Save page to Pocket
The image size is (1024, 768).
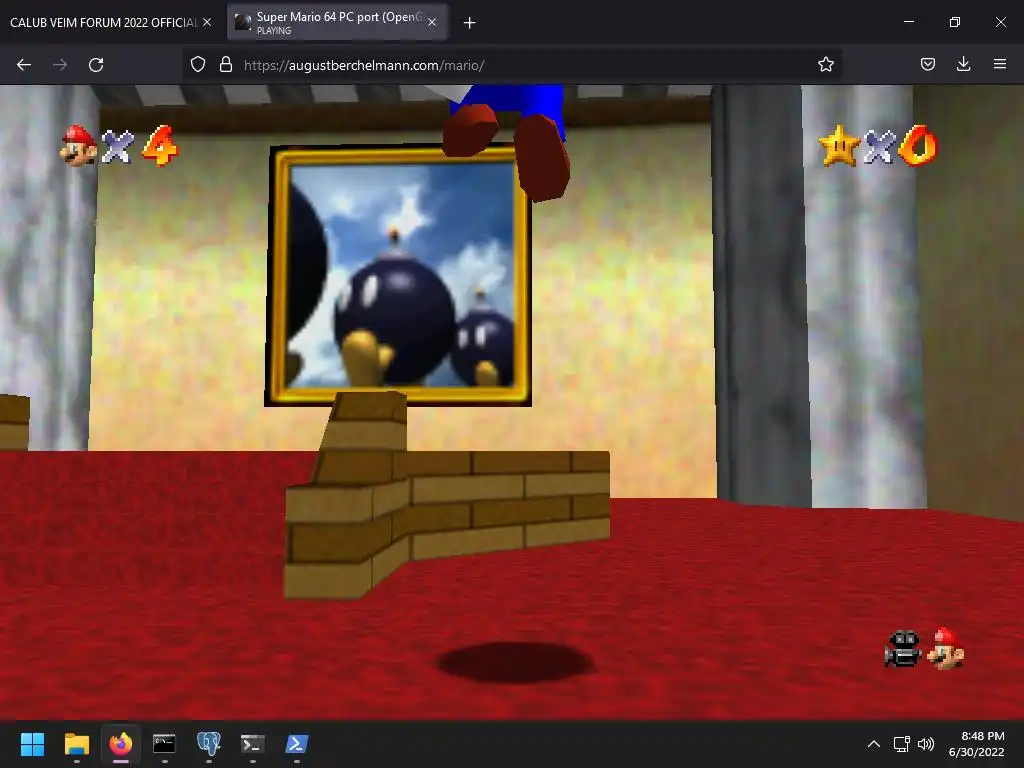(x=928, y=64)
